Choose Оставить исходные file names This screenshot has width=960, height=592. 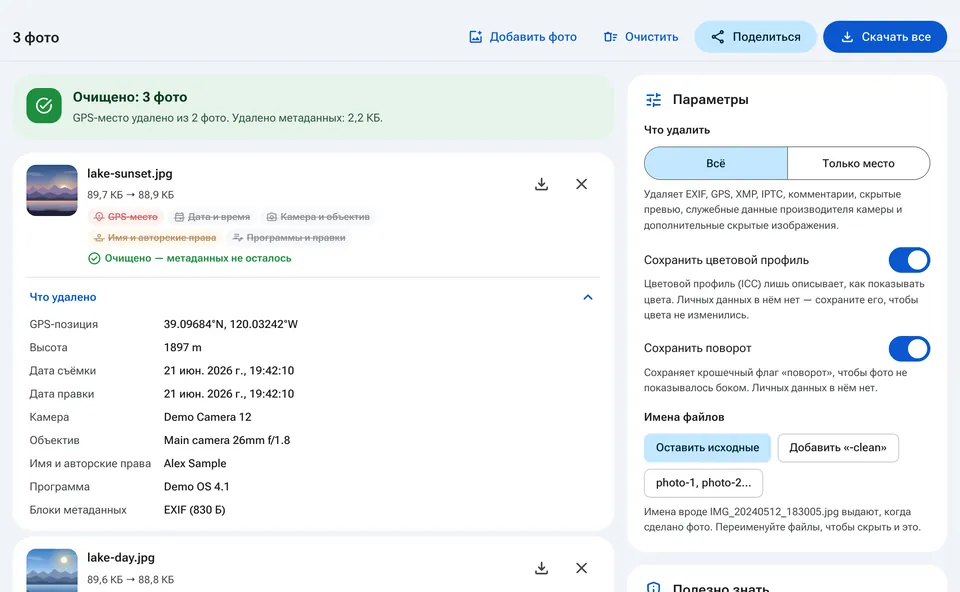707,448
